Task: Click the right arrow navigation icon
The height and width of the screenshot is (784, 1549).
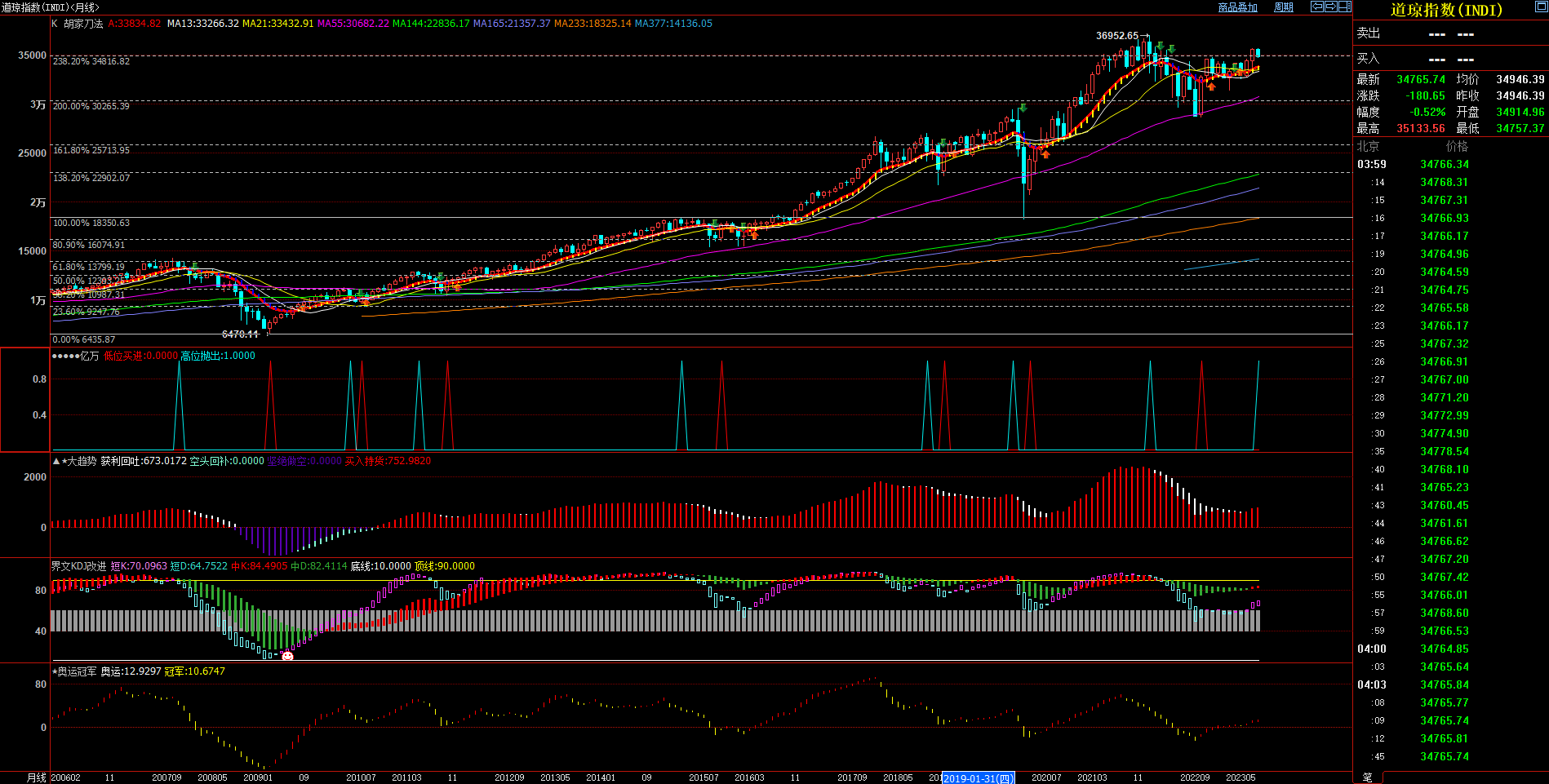Action: click(1331, 7)
